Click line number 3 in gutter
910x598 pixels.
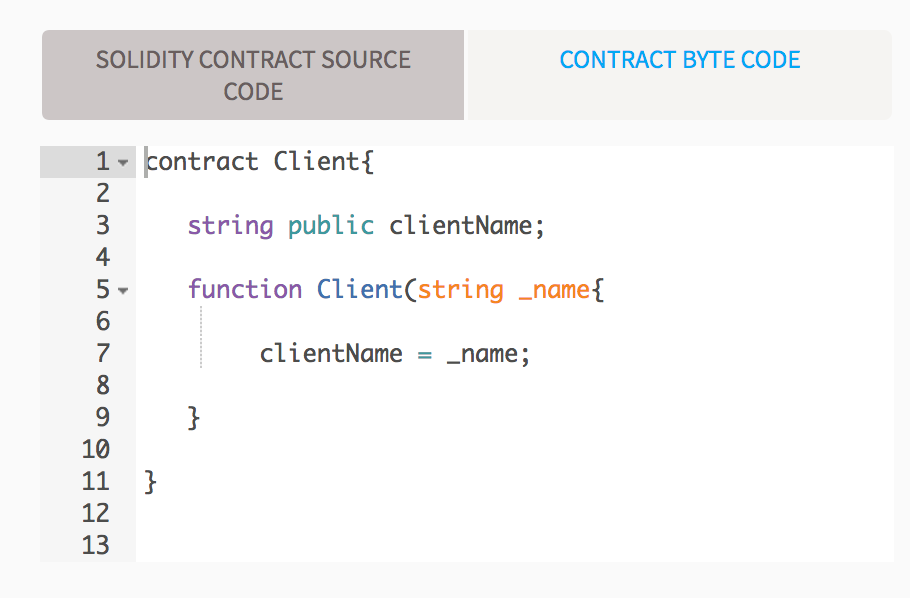pyautogui.click(x=102, y=226)
